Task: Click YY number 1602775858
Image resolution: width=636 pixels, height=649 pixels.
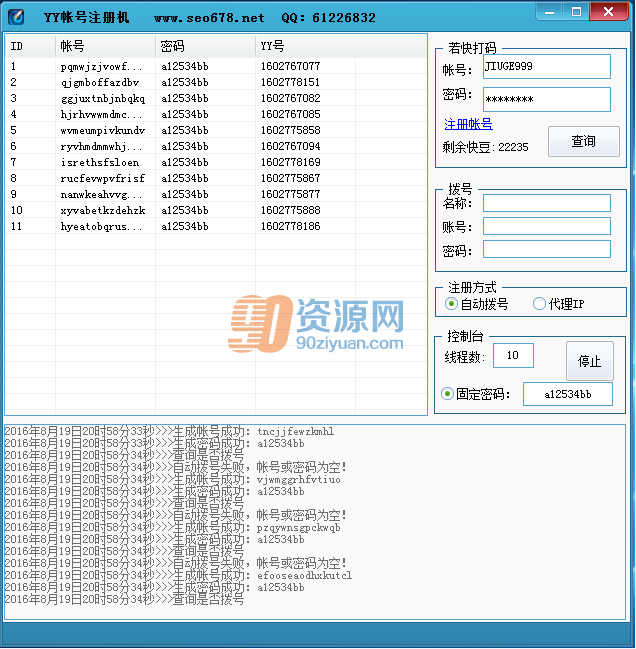Action: click(x=290, y=130)
